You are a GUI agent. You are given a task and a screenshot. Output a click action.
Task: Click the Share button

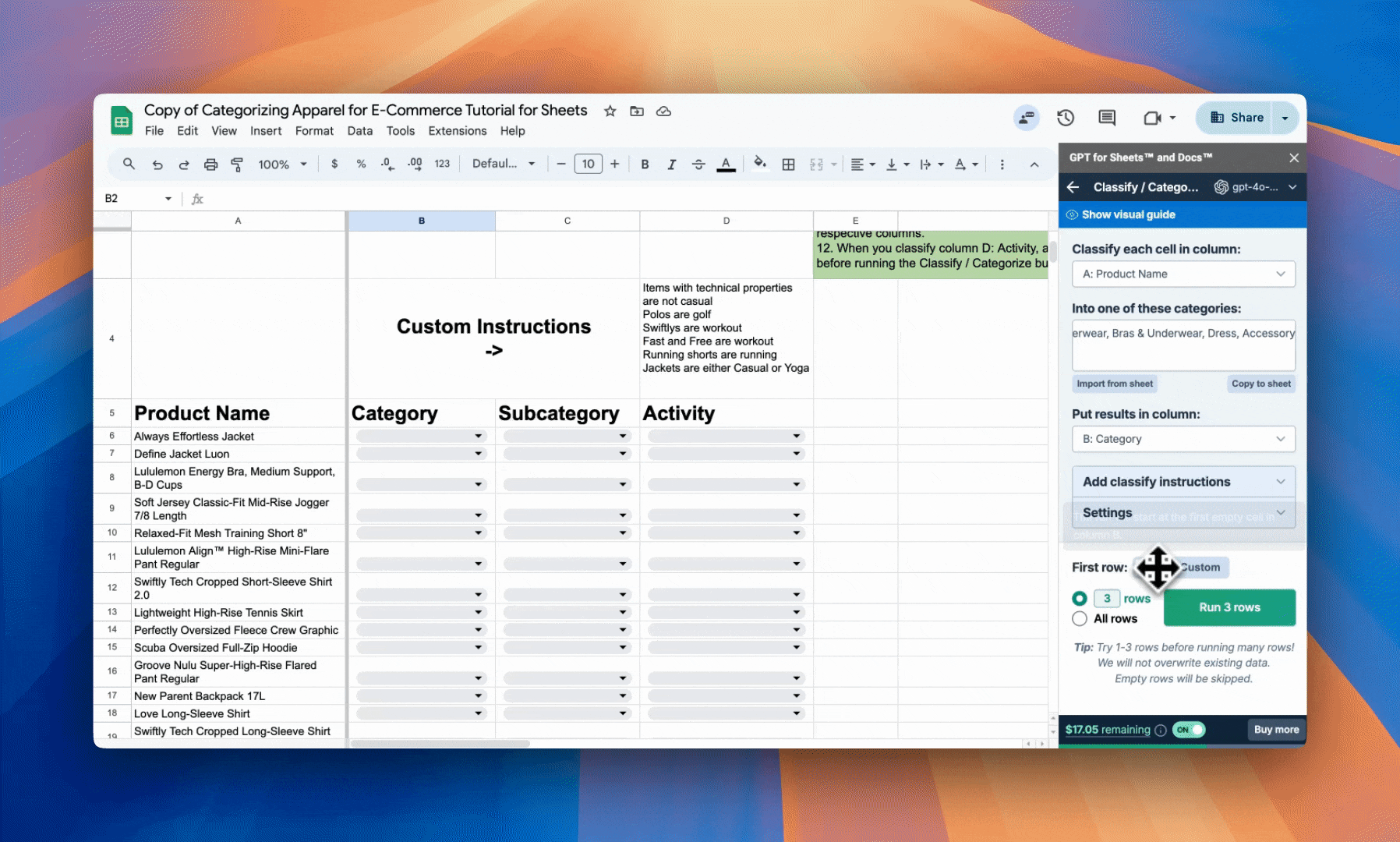(x=1236, y=118)
